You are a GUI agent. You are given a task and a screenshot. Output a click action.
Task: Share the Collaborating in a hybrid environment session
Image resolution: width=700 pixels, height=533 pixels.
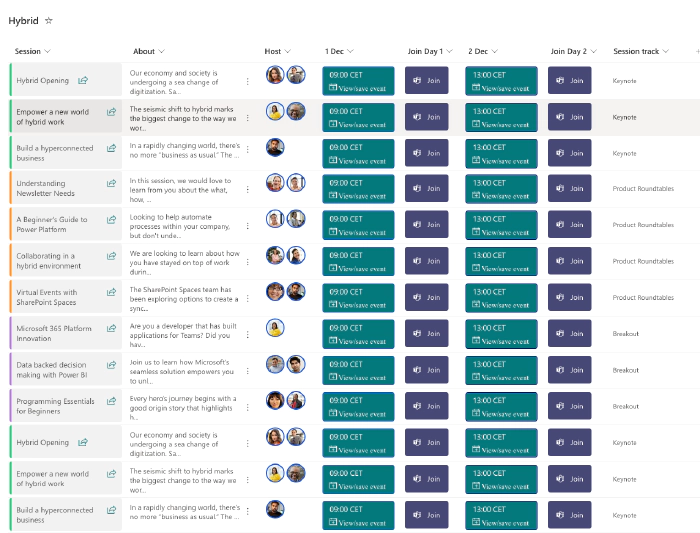coord(112,257)
